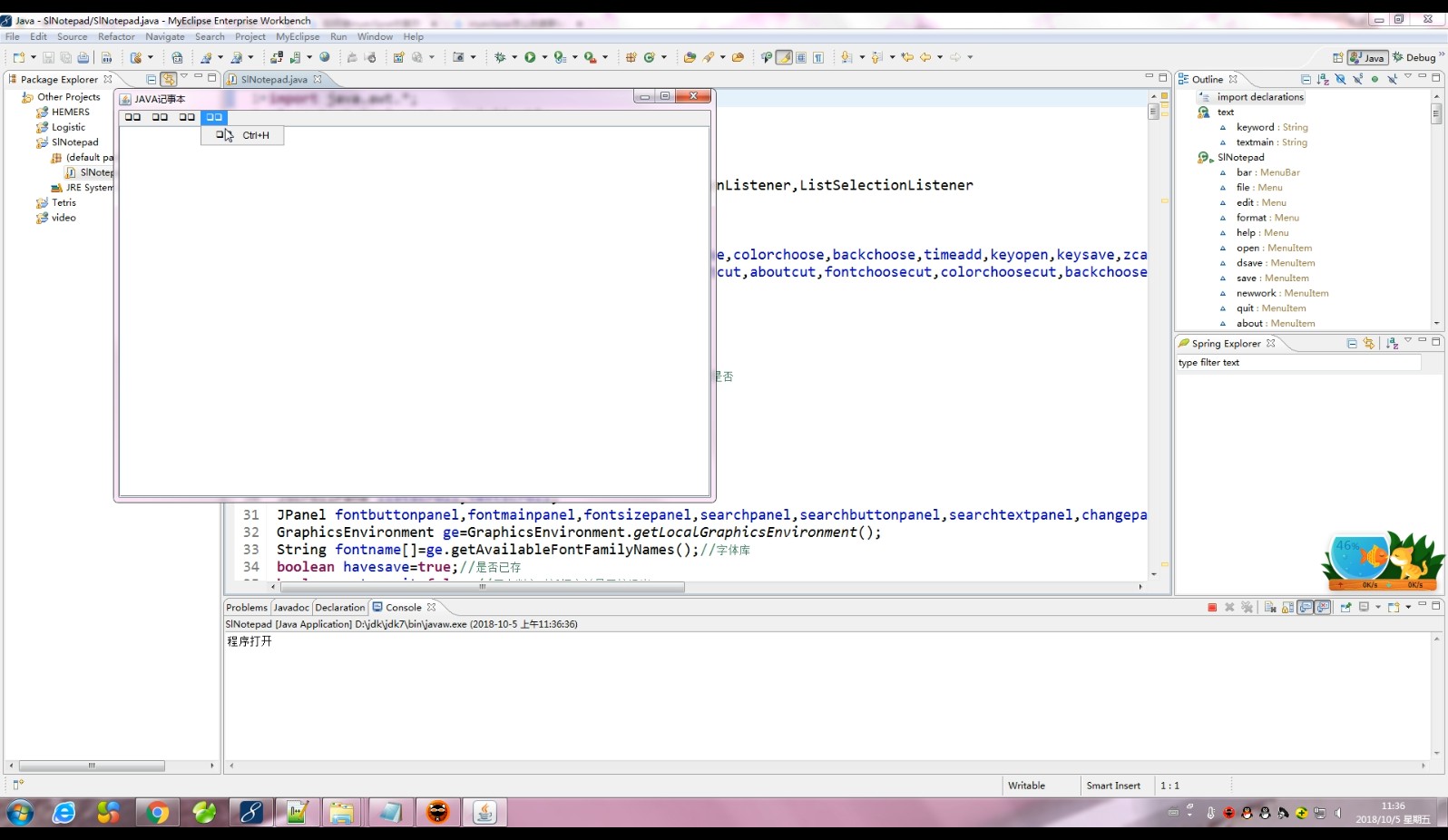Toggle Show Whitespace Characters pilcrow button
Screen dimensions: 1448x840
pyautogui.click(x=818, y=57)
